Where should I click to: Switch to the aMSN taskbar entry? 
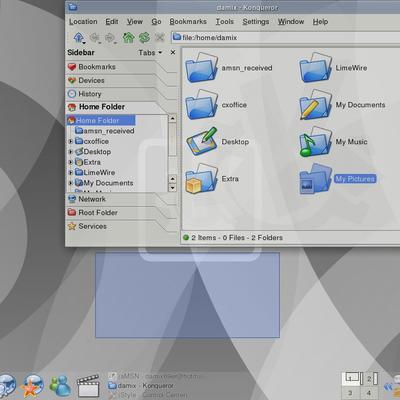156,376
